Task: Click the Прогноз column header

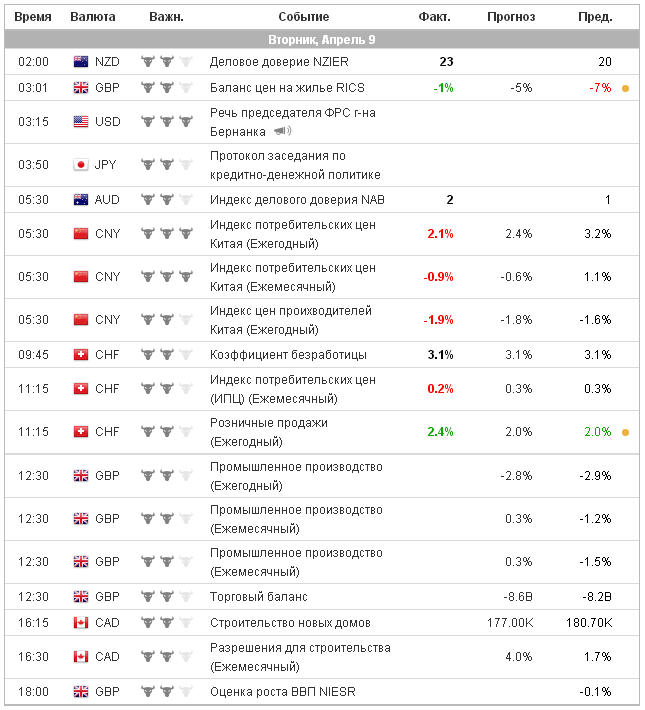Action: click(511, 17)
